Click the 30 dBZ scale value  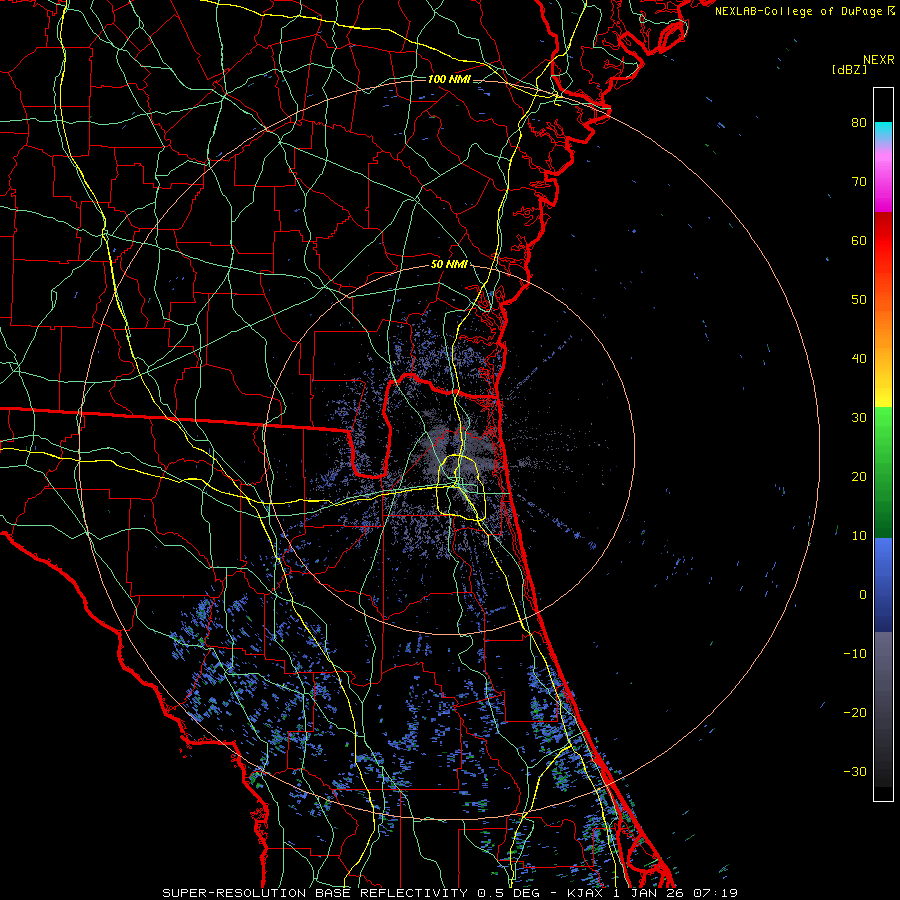pyautogui.click(x=859, y=417)
